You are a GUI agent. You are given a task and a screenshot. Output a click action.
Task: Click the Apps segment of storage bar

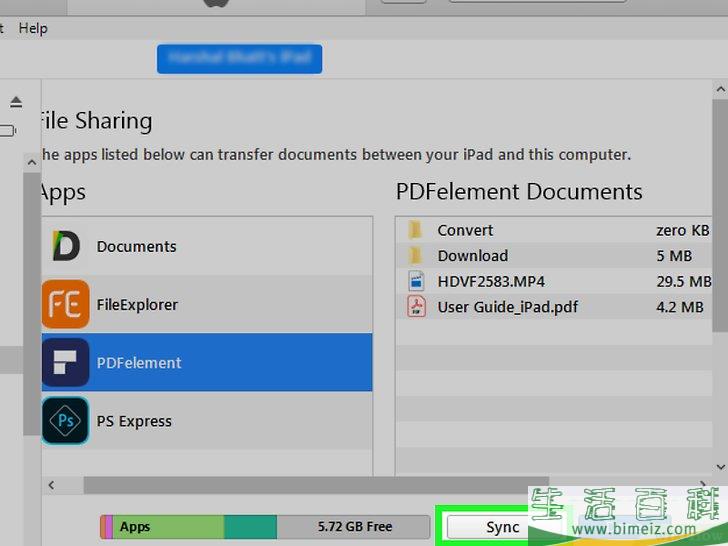tap(169, 526)
